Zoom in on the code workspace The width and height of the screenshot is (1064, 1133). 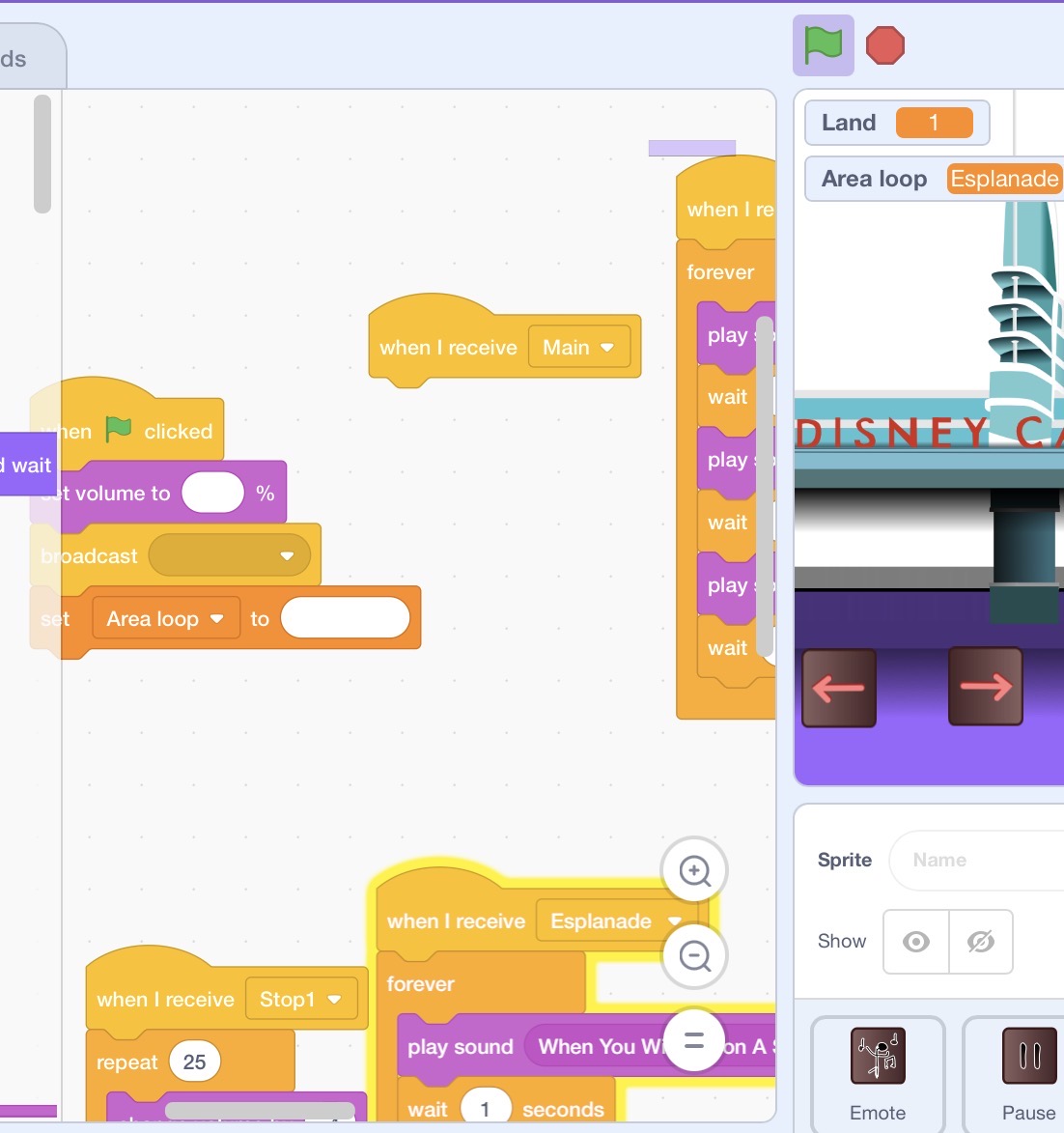[x=694, y=870]
